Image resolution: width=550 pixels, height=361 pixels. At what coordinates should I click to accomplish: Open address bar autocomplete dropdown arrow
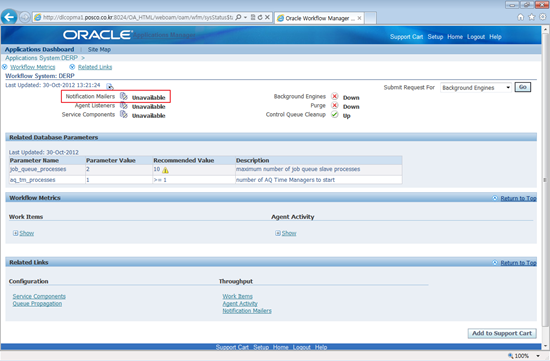pos(246,17)
